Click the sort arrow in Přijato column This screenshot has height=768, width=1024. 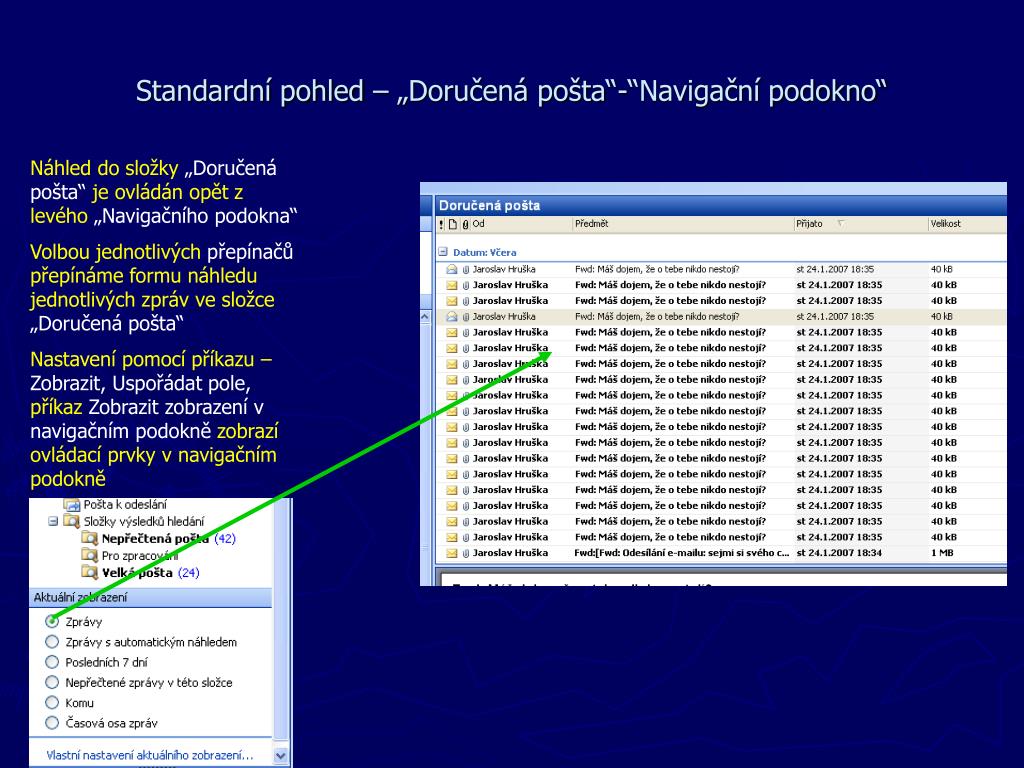[x=840, y=224]
